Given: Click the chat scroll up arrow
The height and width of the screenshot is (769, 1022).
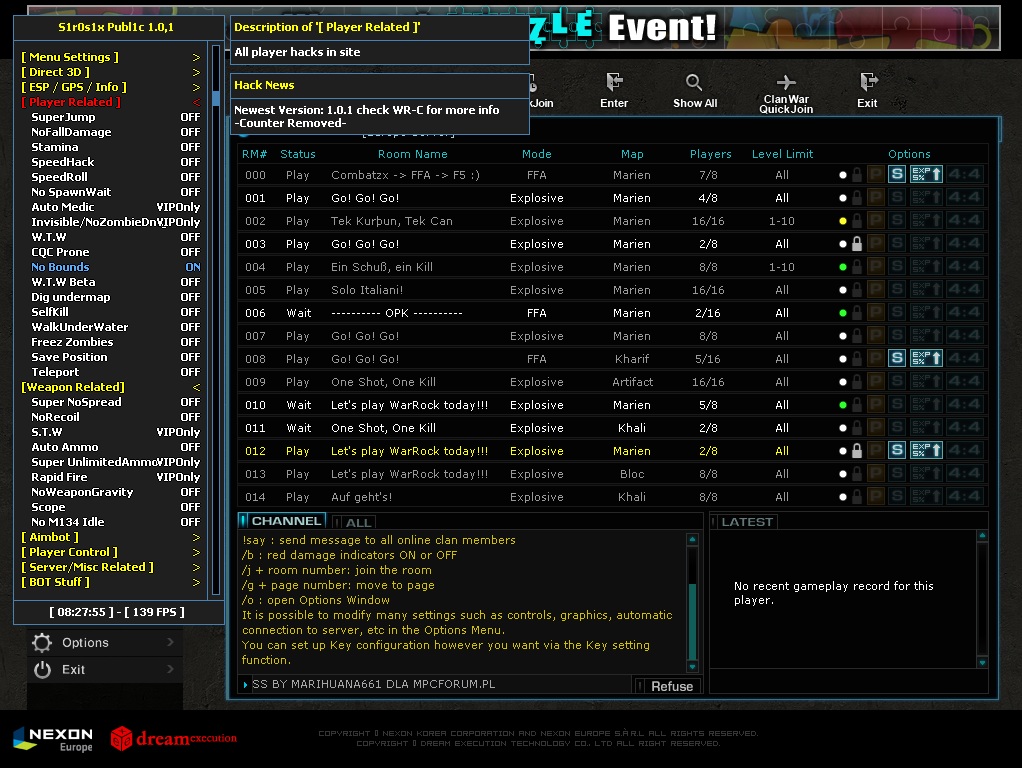Looking at the screenshot, I should click(x=692, y=540).
